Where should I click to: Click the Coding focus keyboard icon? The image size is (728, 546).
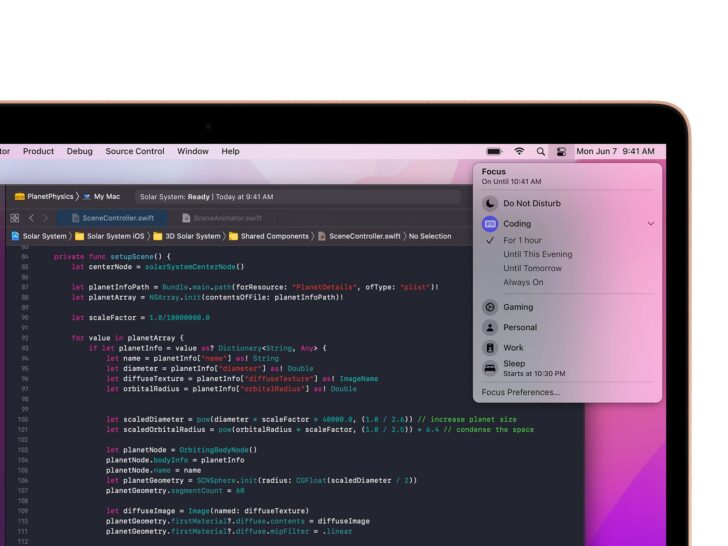point(490,224)
